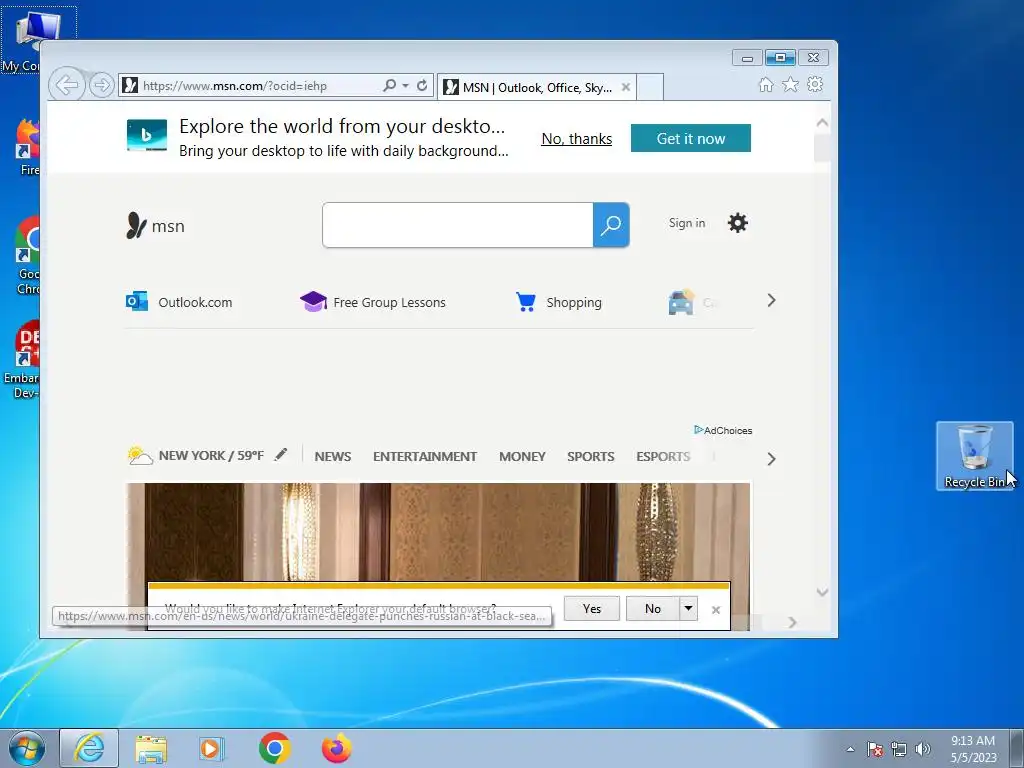Screen dimensions: 1024x768
Task: Edit location with the pencil icon
Action: tap(281, 455)
